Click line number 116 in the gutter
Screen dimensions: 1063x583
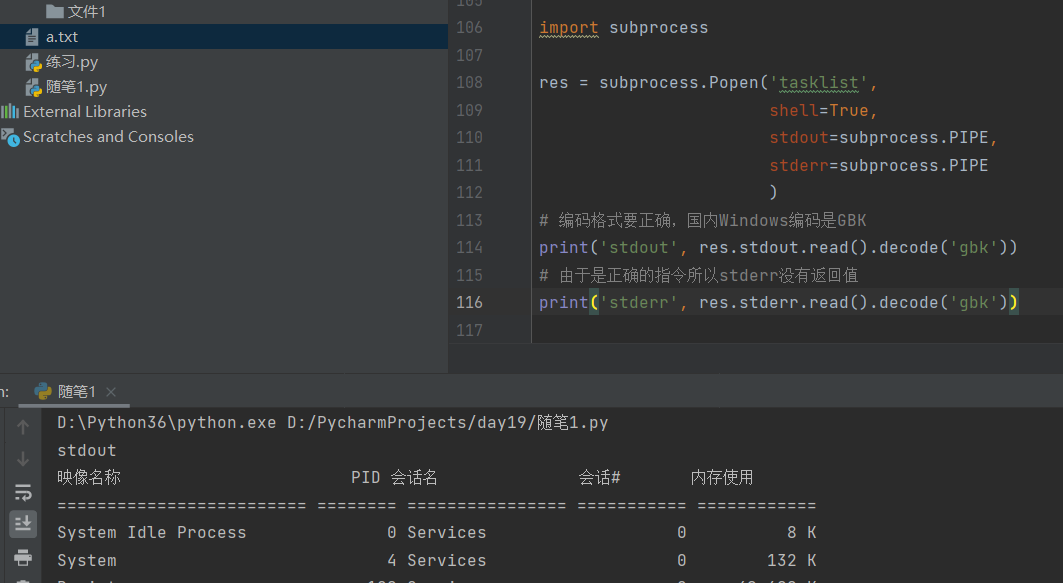tap(469, 302)
